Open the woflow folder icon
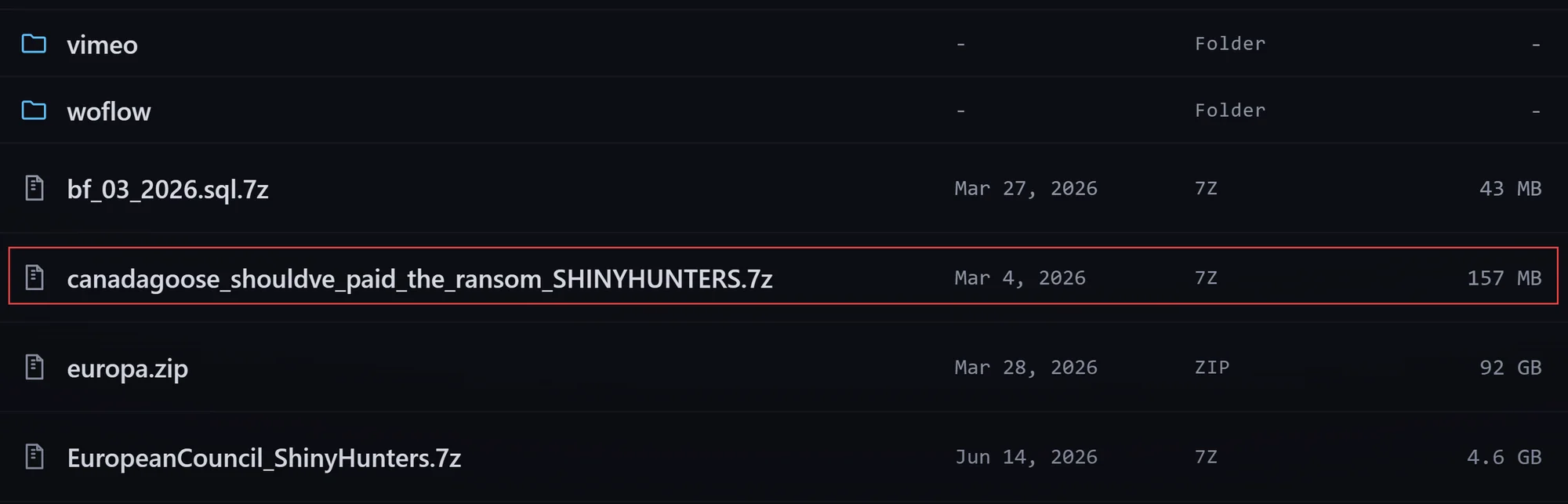 click(34, 111)
